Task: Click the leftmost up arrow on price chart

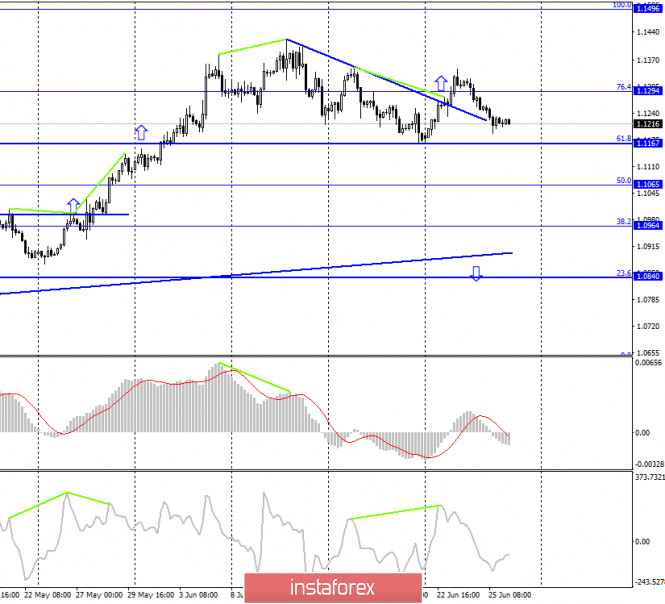Action: (x=73, y=204)
